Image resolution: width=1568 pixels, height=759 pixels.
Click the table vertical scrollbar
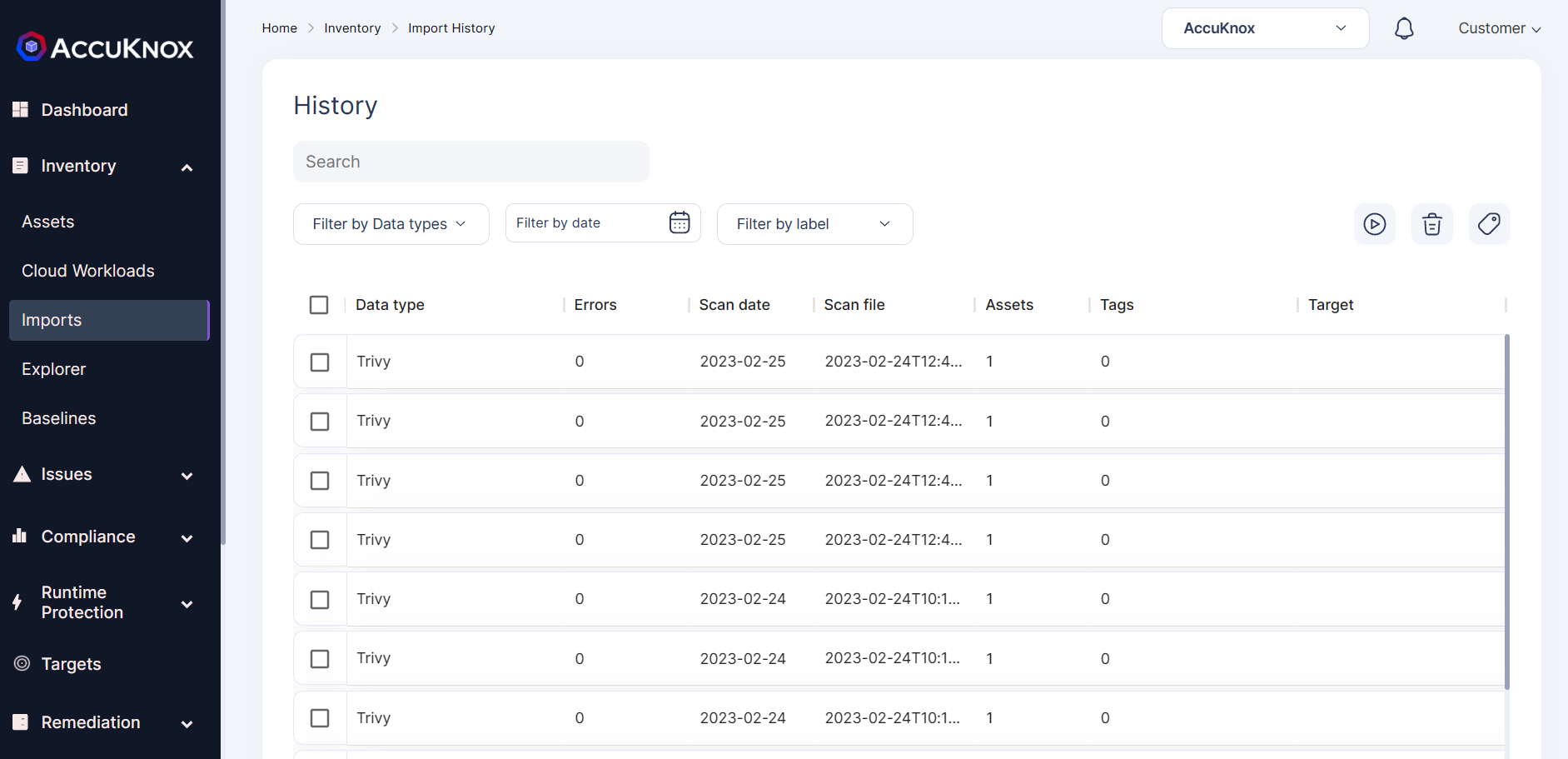click(x=1507, y=512)
